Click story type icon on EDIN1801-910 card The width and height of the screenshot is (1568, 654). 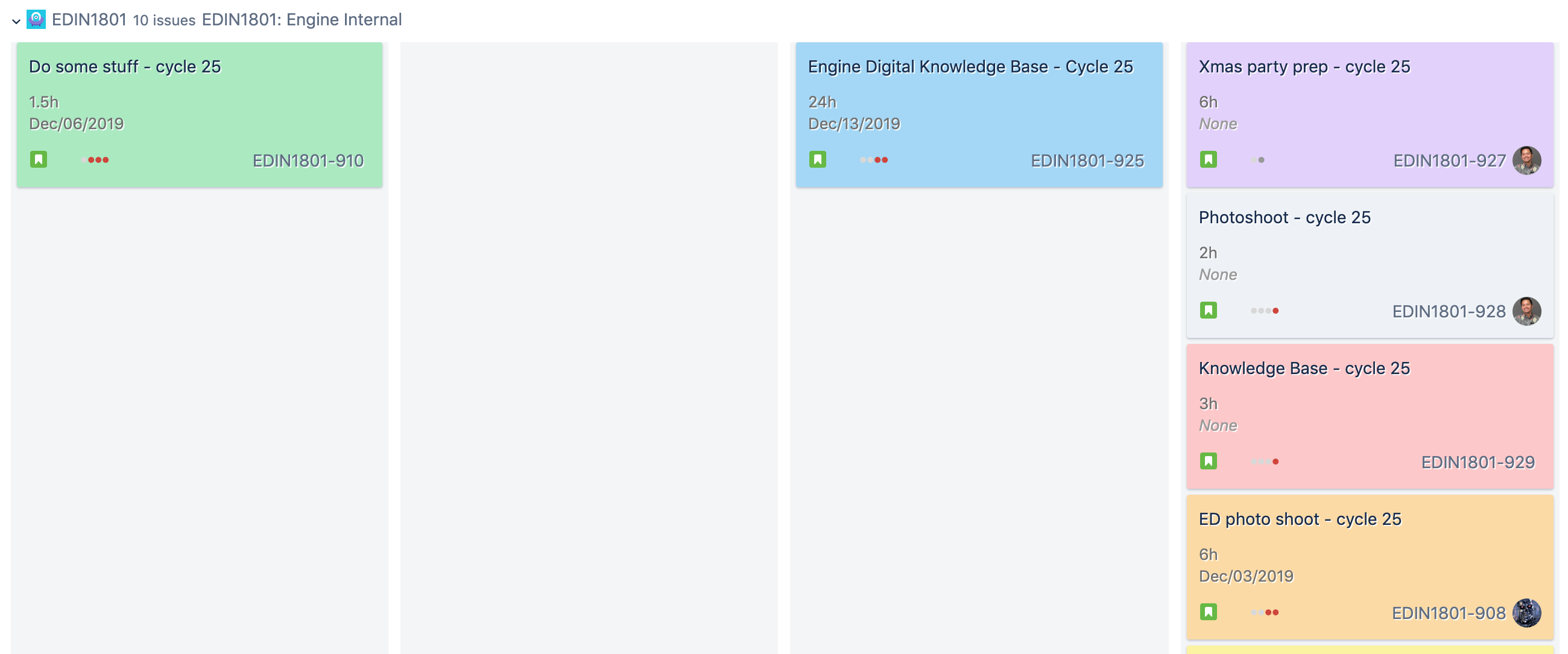click(x=39, y=159)
